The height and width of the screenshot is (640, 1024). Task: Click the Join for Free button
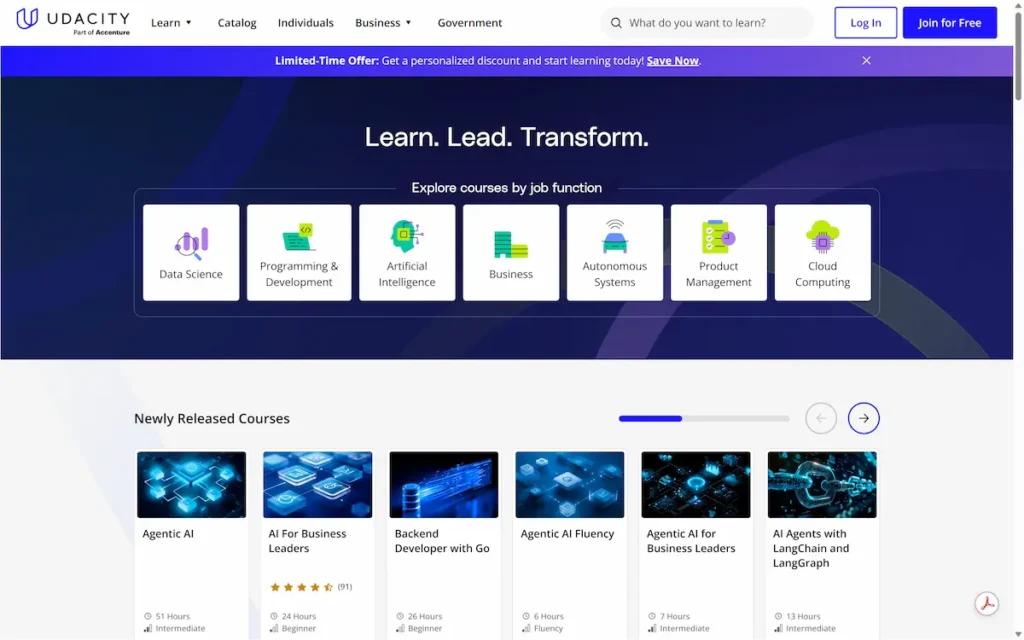click(x=949, y=23)
